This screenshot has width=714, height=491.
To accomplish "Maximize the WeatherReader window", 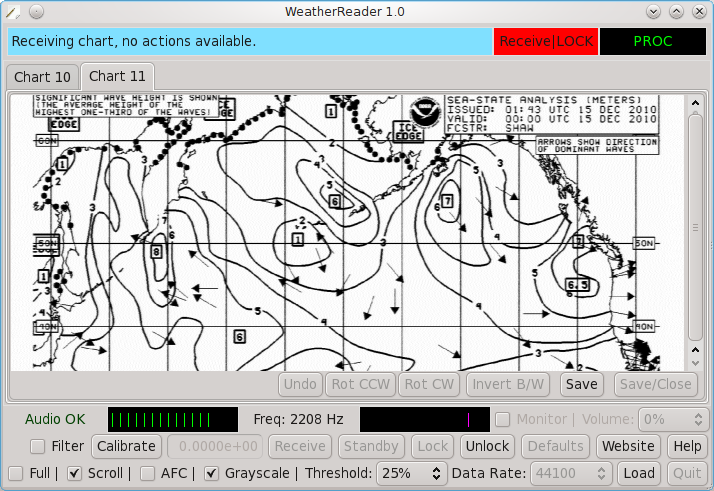I will coord(677,11).
